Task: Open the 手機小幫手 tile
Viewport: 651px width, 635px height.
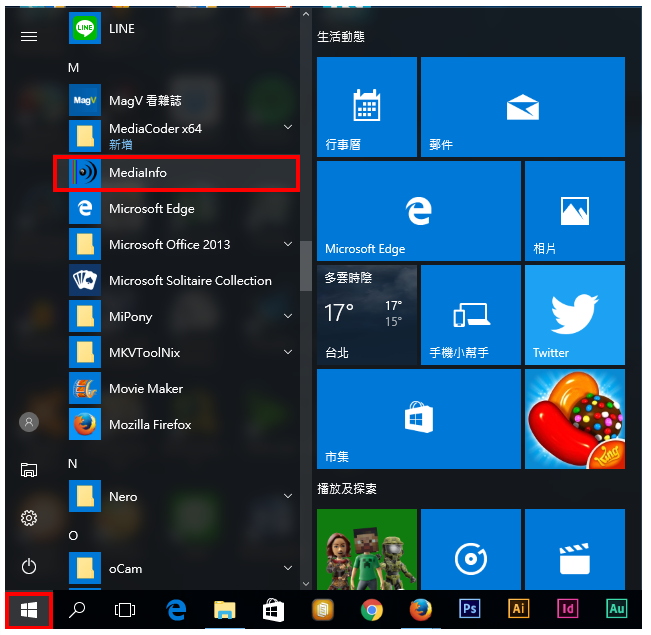Action: coord(471,315)
